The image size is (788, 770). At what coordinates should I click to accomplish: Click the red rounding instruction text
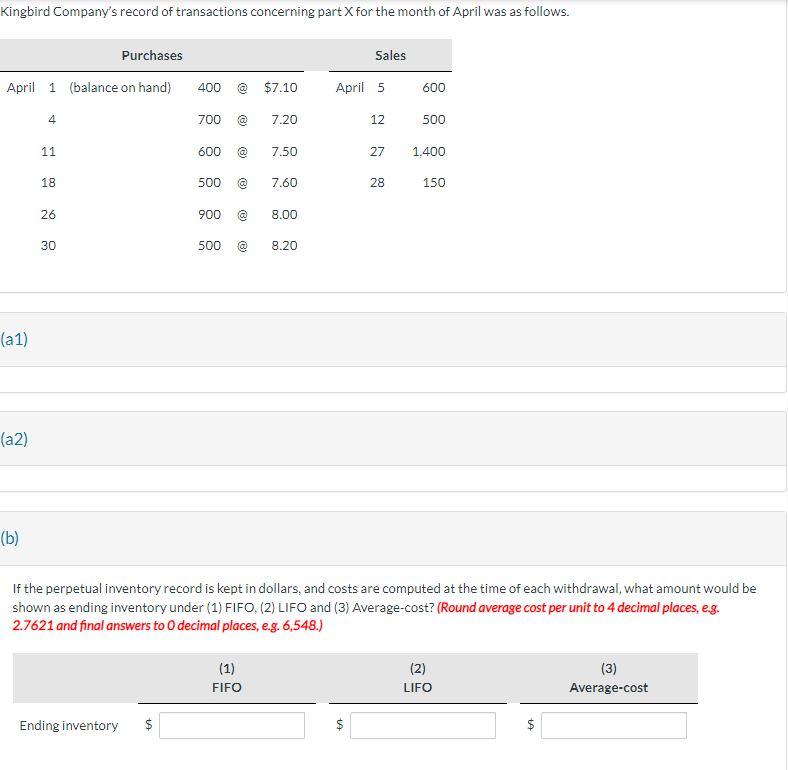366,617
